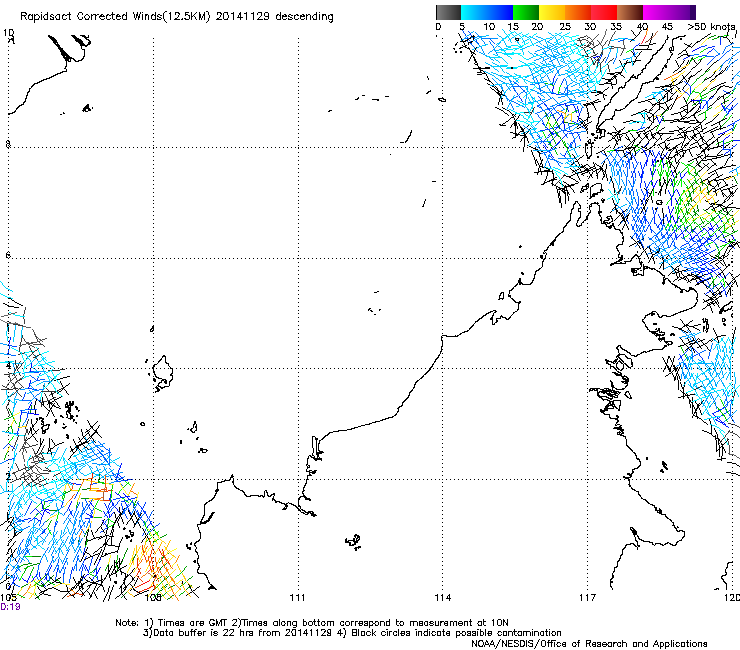This screenshot has width=740, height=650.
Task: Click the '2' latitude label on left axis
Action: (x=8, y=476)
